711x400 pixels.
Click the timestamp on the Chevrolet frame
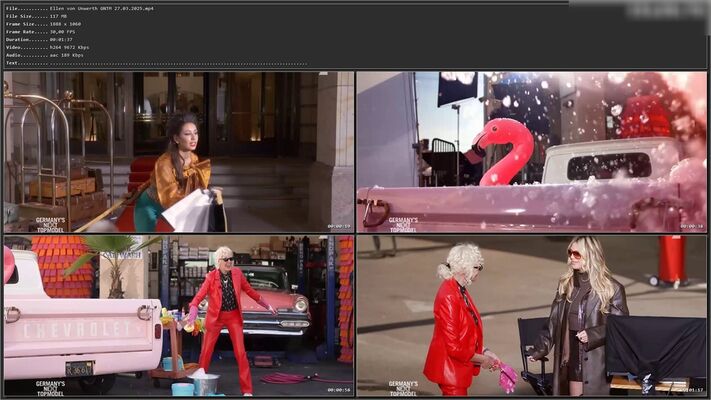(339, 390)
